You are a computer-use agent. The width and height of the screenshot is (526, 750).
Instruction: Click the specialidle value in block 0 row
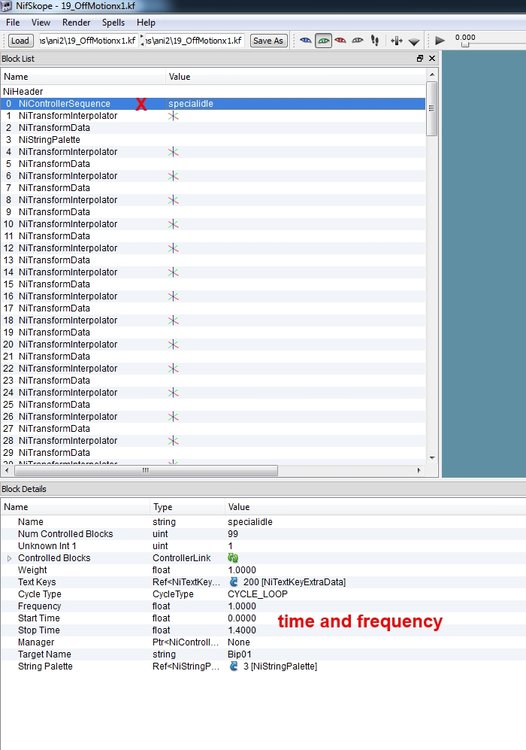point(191,103)
